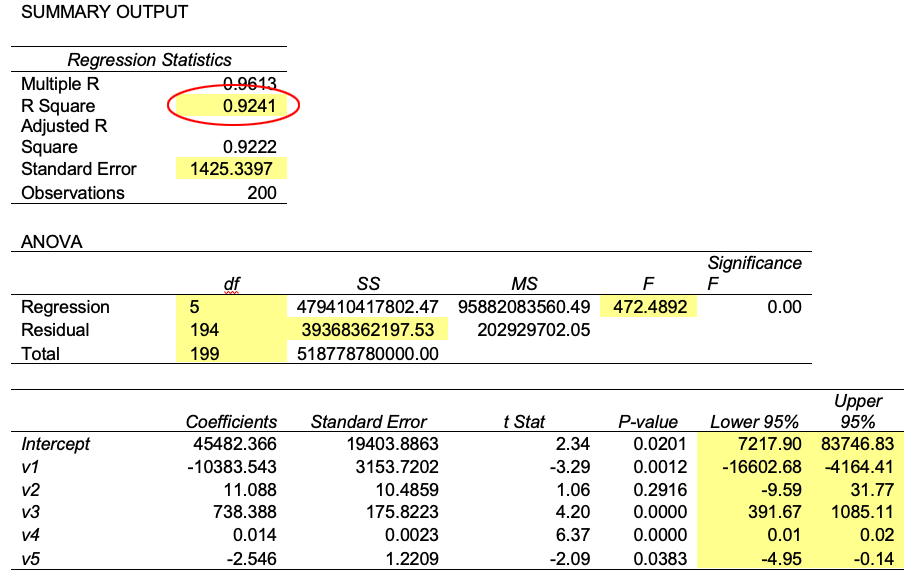
Task: Click the circled R Square value 0.9241
Action: 249,105
